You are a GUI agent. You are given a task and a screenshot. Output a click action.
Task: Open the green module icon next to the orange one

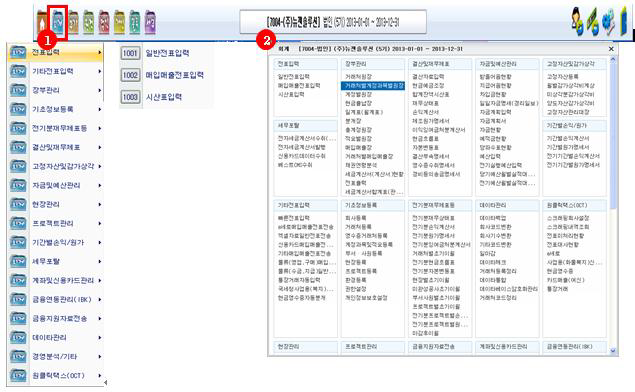pos(89,23)
